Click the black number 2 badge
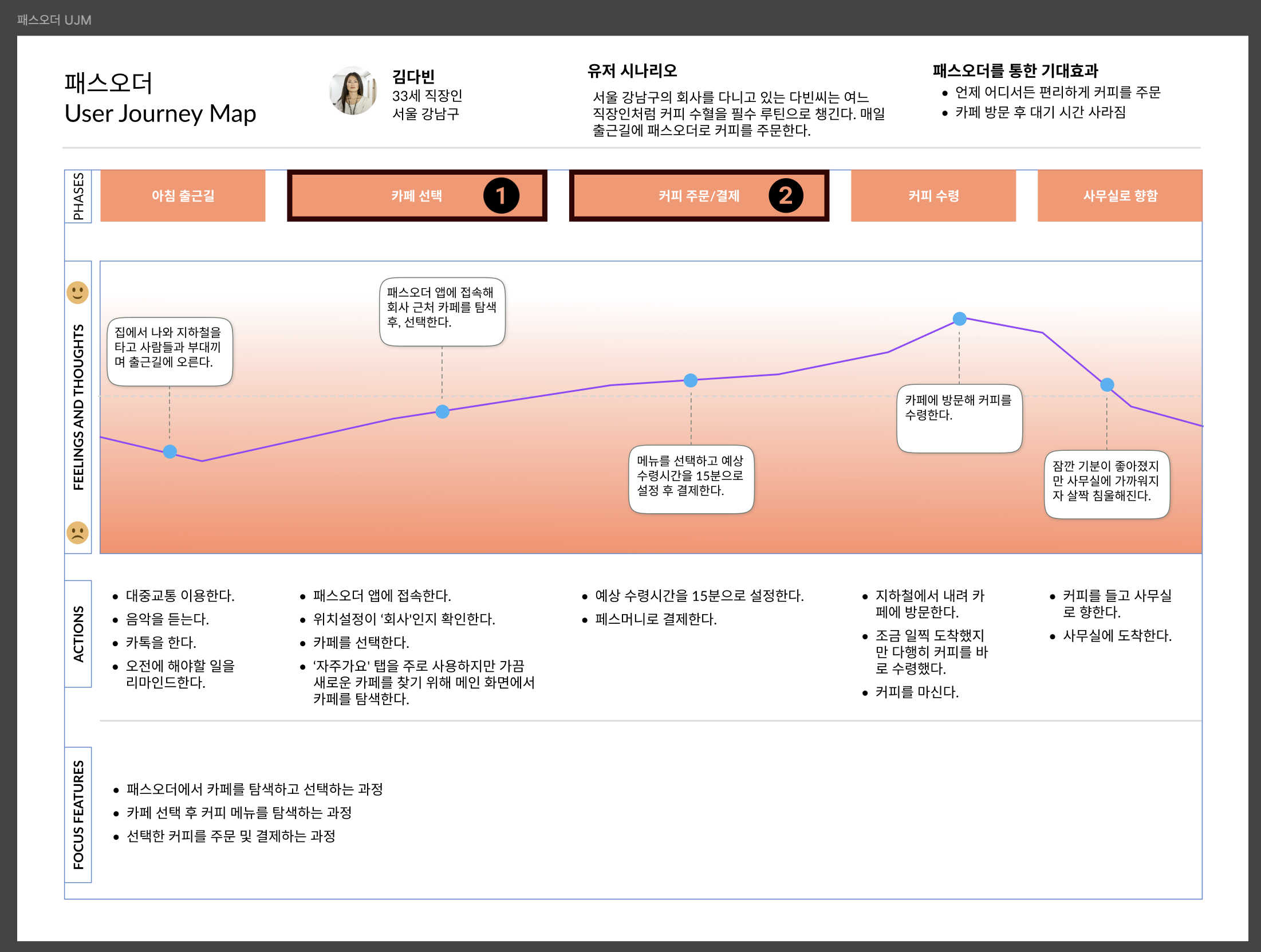Viewport: 1261px width, 952px height. 785,196
